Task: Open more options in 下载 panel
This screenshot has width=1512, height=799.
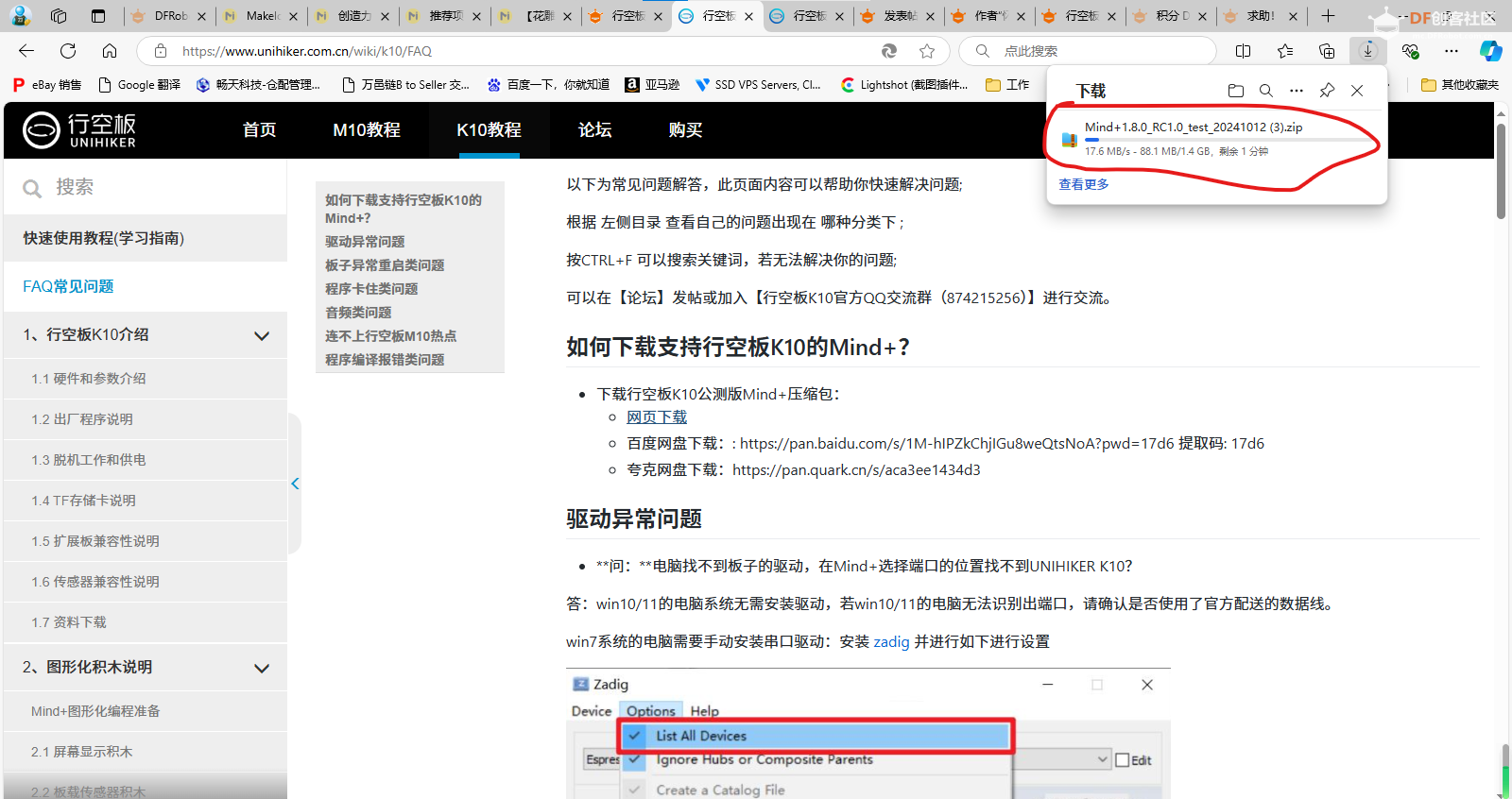Action: 1297,91
